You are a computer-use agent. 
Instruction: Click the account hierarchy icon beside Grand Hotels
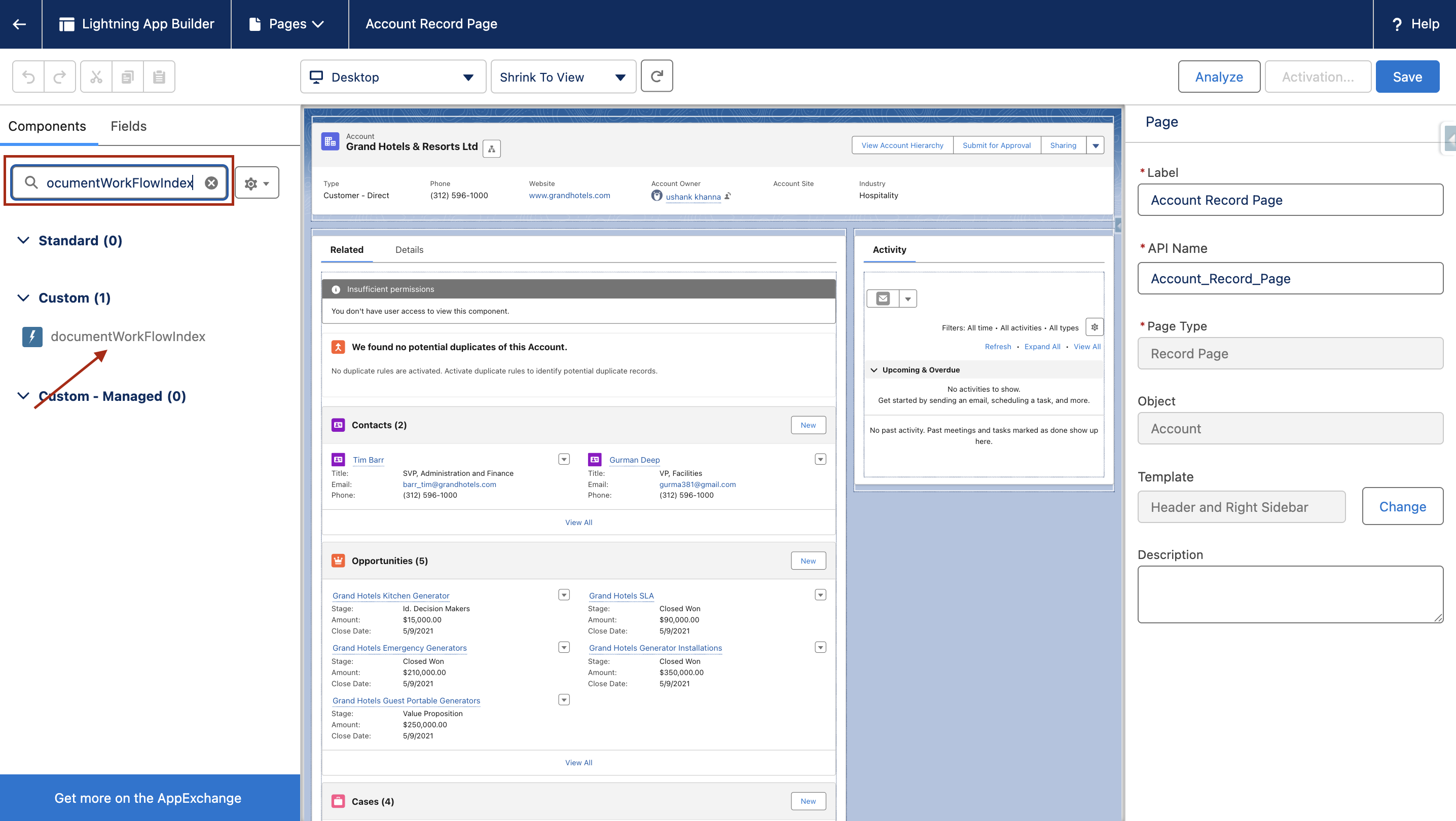point(492,149)
